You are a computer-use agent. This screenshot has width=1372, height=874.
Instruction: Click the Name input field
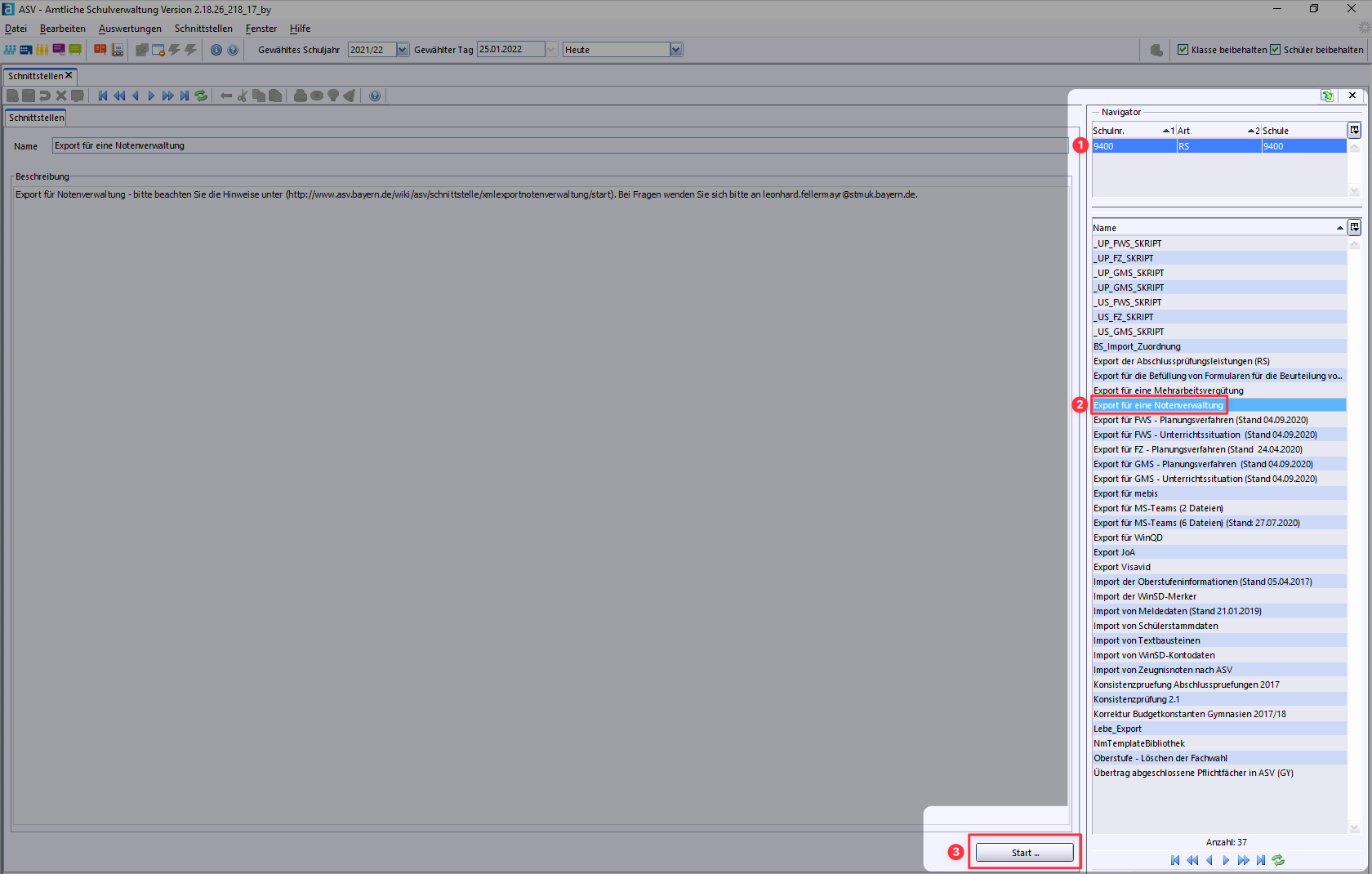click(559, 145)
